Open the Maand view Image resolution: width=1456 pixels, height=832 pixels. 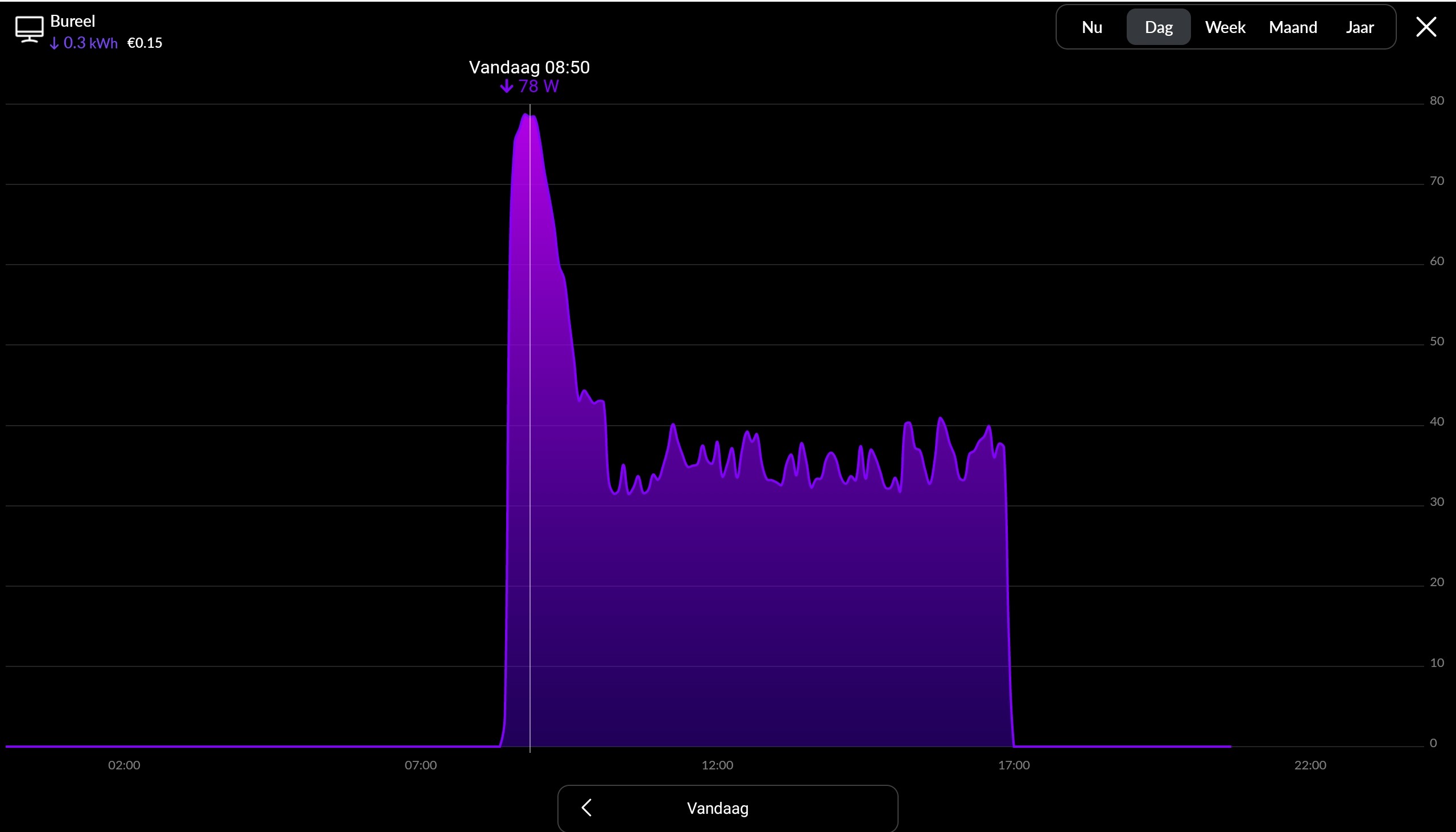pos(1292,27)
